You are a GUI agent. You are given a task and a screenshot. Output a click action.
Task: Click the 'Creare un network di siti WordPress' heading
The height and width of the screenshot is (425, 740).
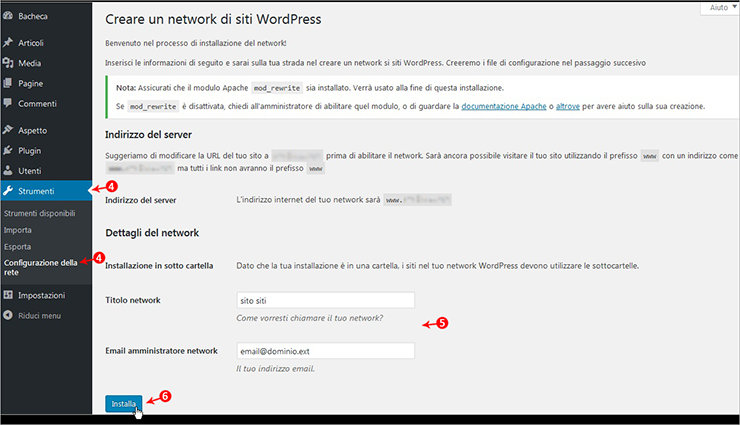(213, 19)
